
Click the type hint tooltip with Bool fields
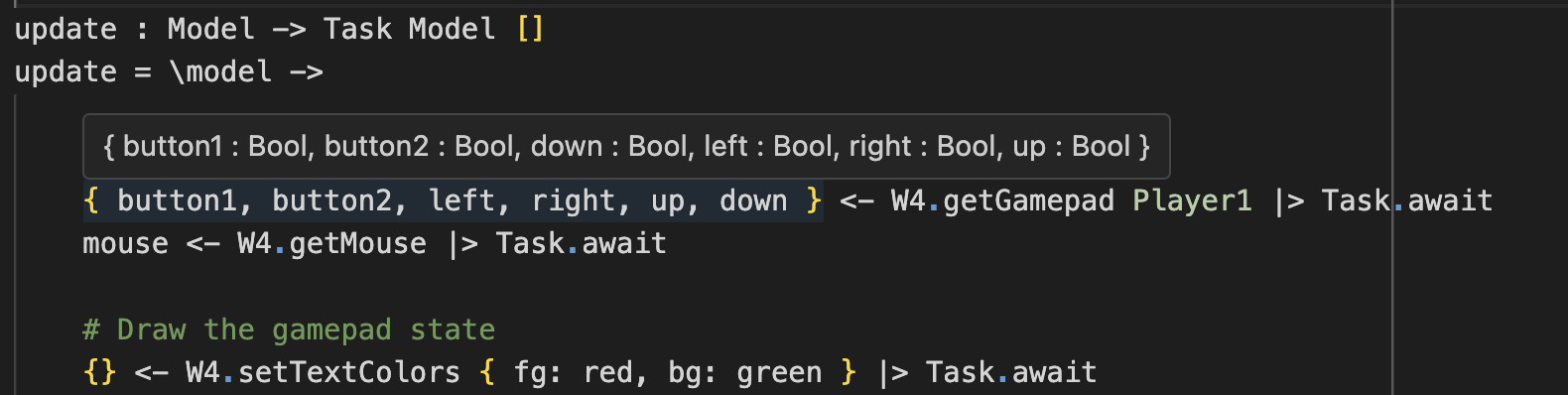pyautogui.click(x=626, y=147)
